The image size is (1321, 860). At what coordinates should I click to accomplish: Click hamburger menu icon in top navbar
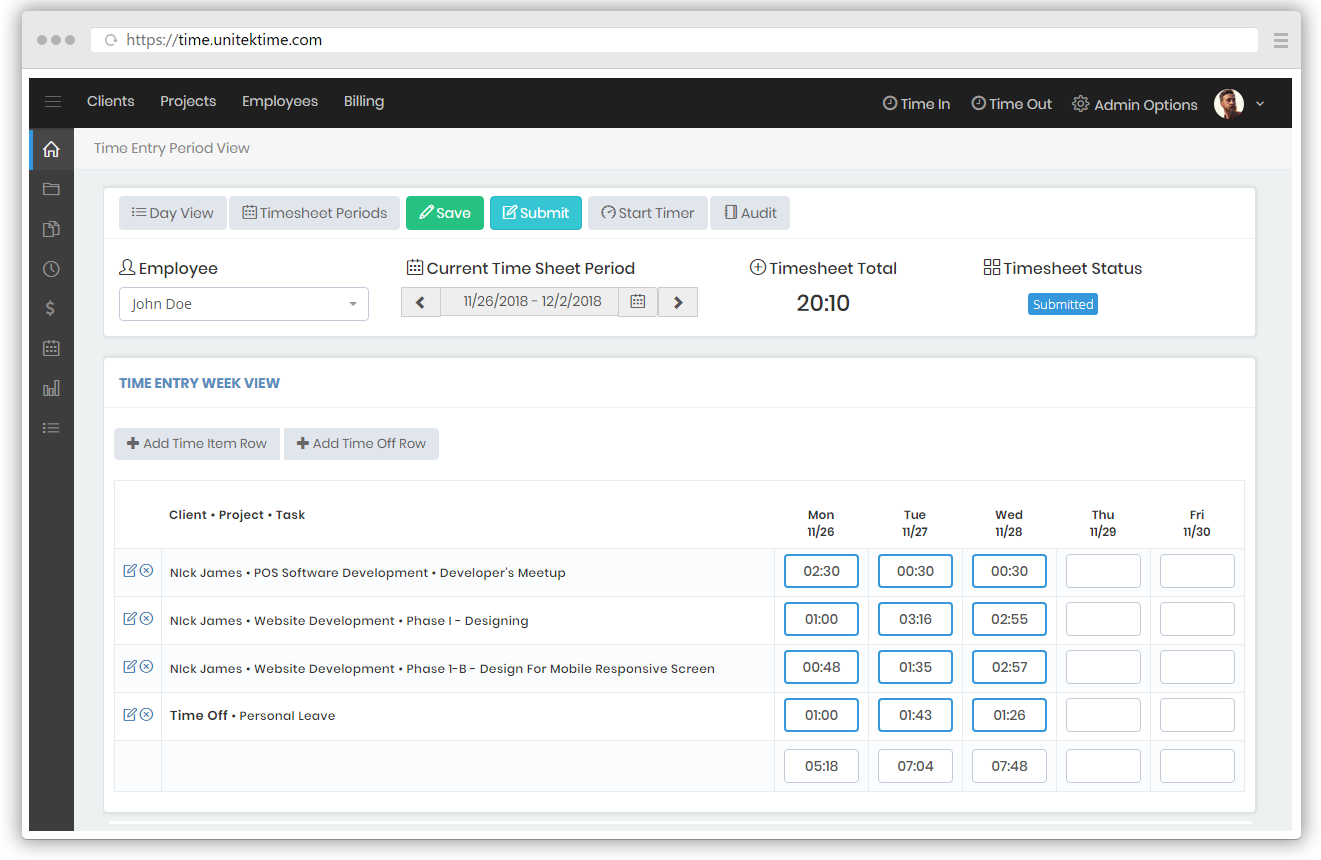click(x=53, y=102)
